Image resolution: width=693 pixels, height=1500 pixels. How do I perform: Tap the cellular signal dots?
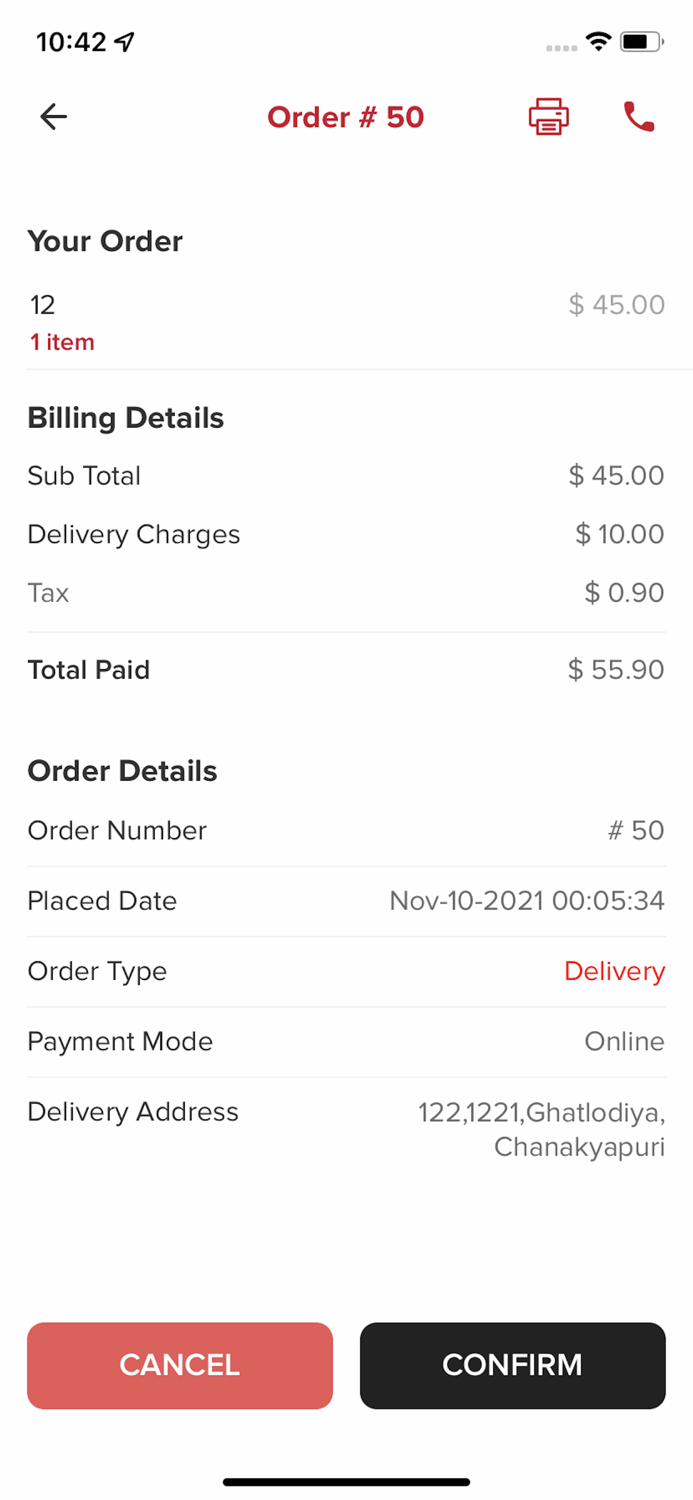coord(561,47)
